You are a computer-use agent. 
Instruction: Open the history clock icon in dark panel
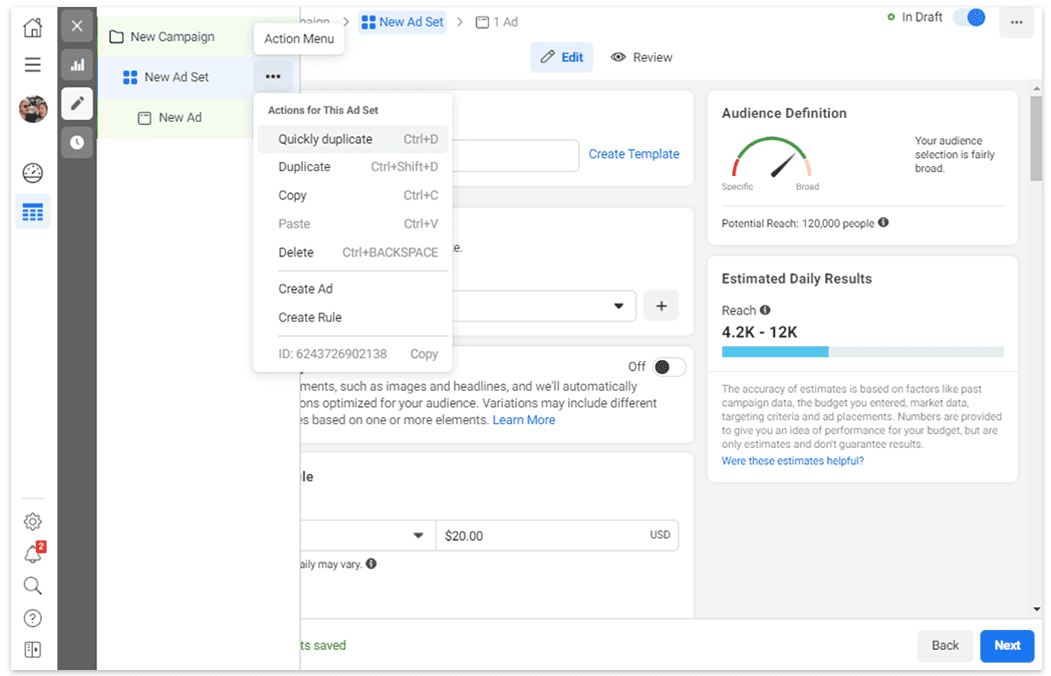pos(77,142)
